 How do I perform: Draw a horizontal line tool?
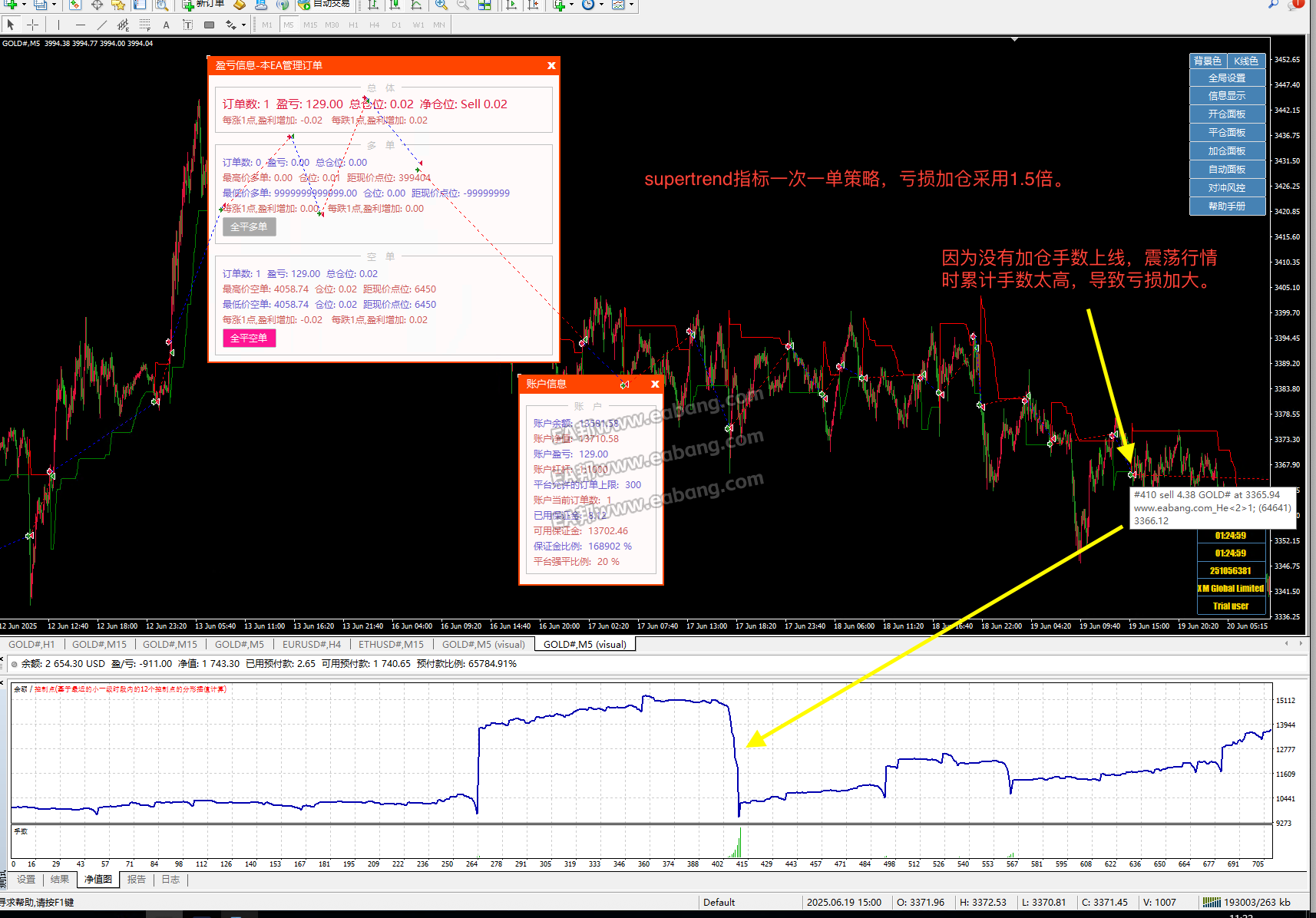pyautogui.click(x=80, y=25)
